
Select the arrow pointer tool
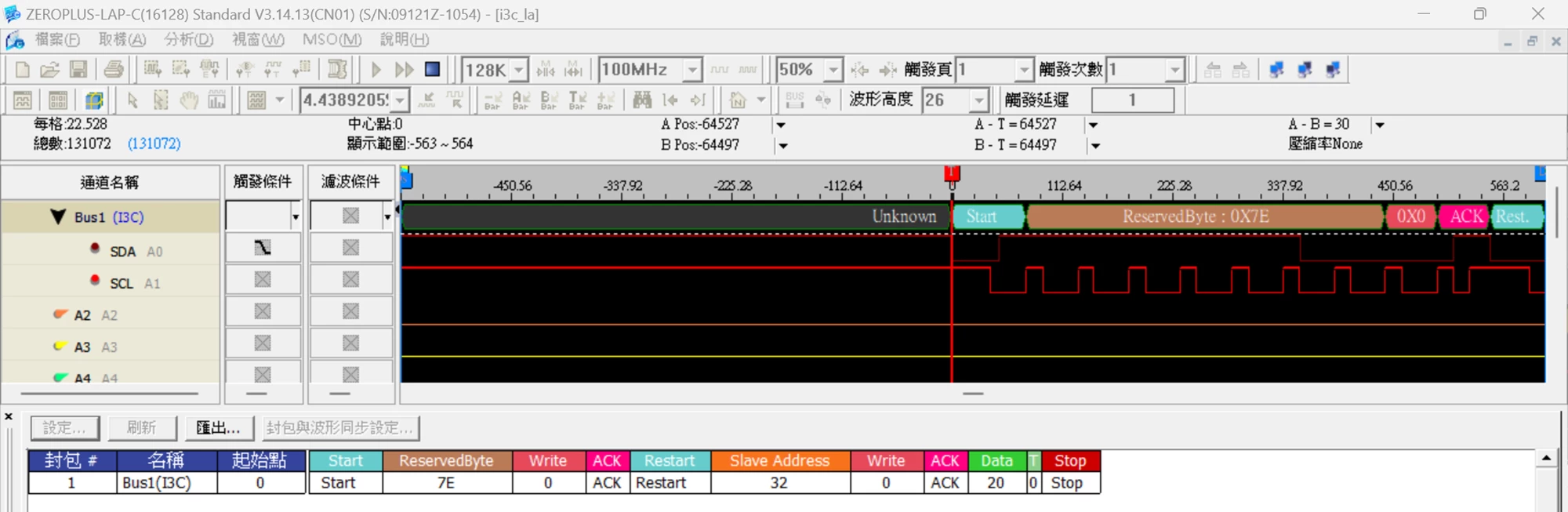132,100
